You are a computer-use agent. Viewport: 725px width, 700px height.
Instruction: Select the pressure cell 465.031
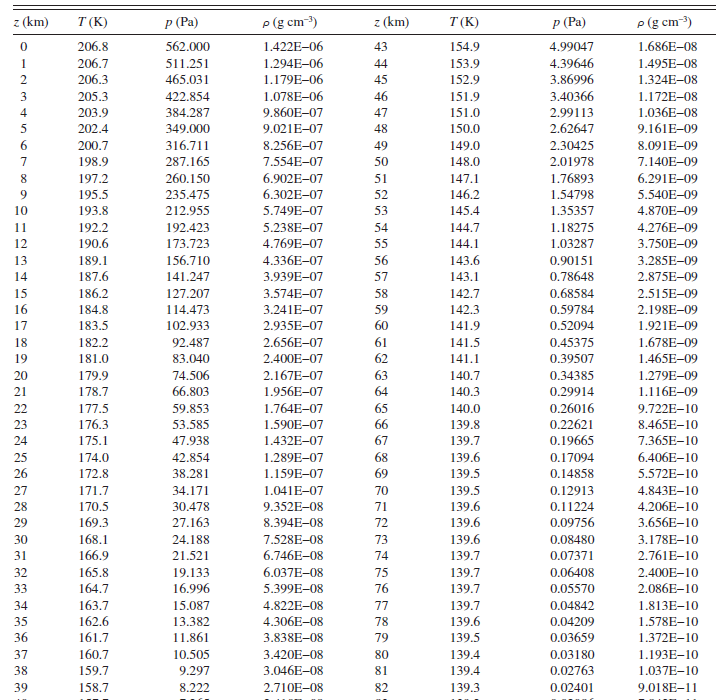click(188, 80)
